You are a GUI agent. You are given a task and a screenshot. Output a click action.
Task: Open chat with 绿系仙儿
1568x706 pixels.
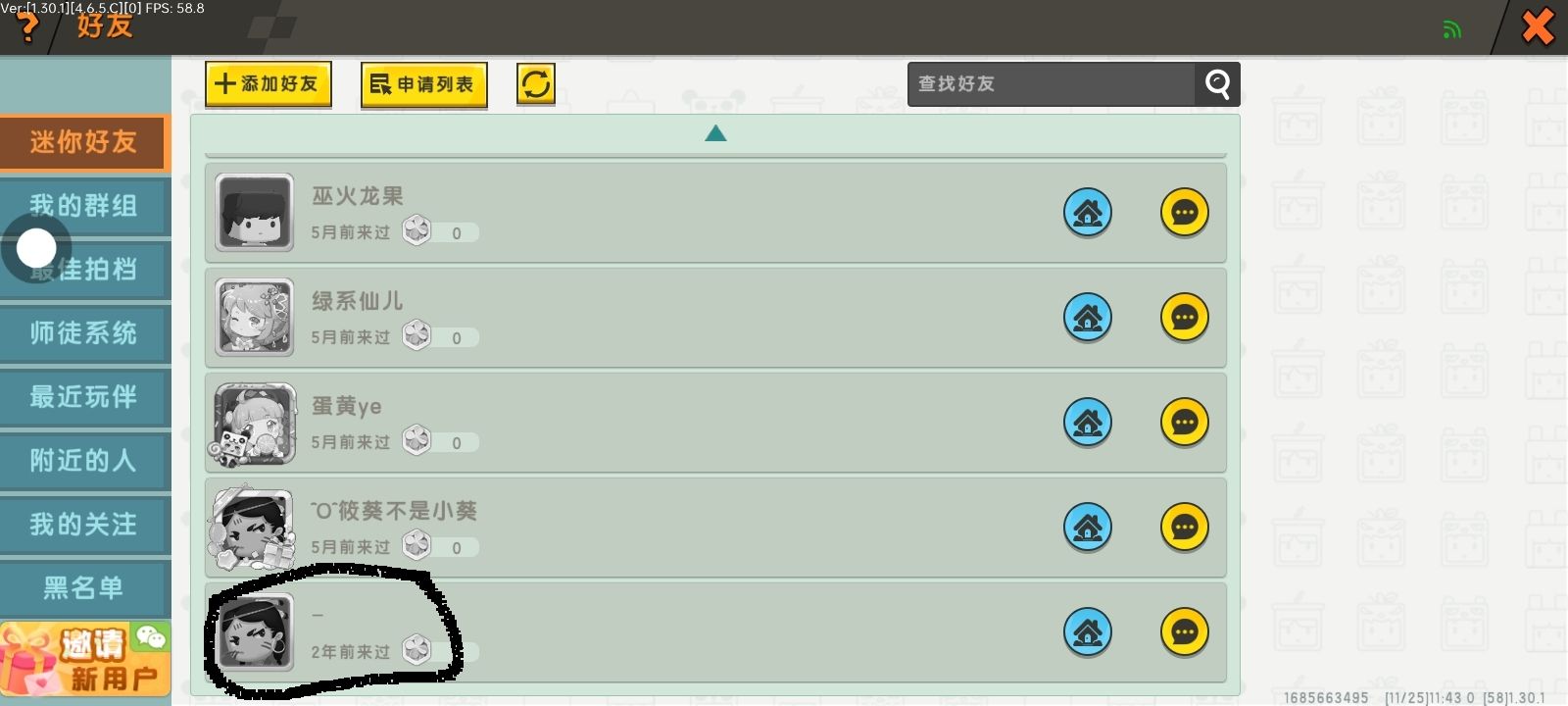[1184, 318]
